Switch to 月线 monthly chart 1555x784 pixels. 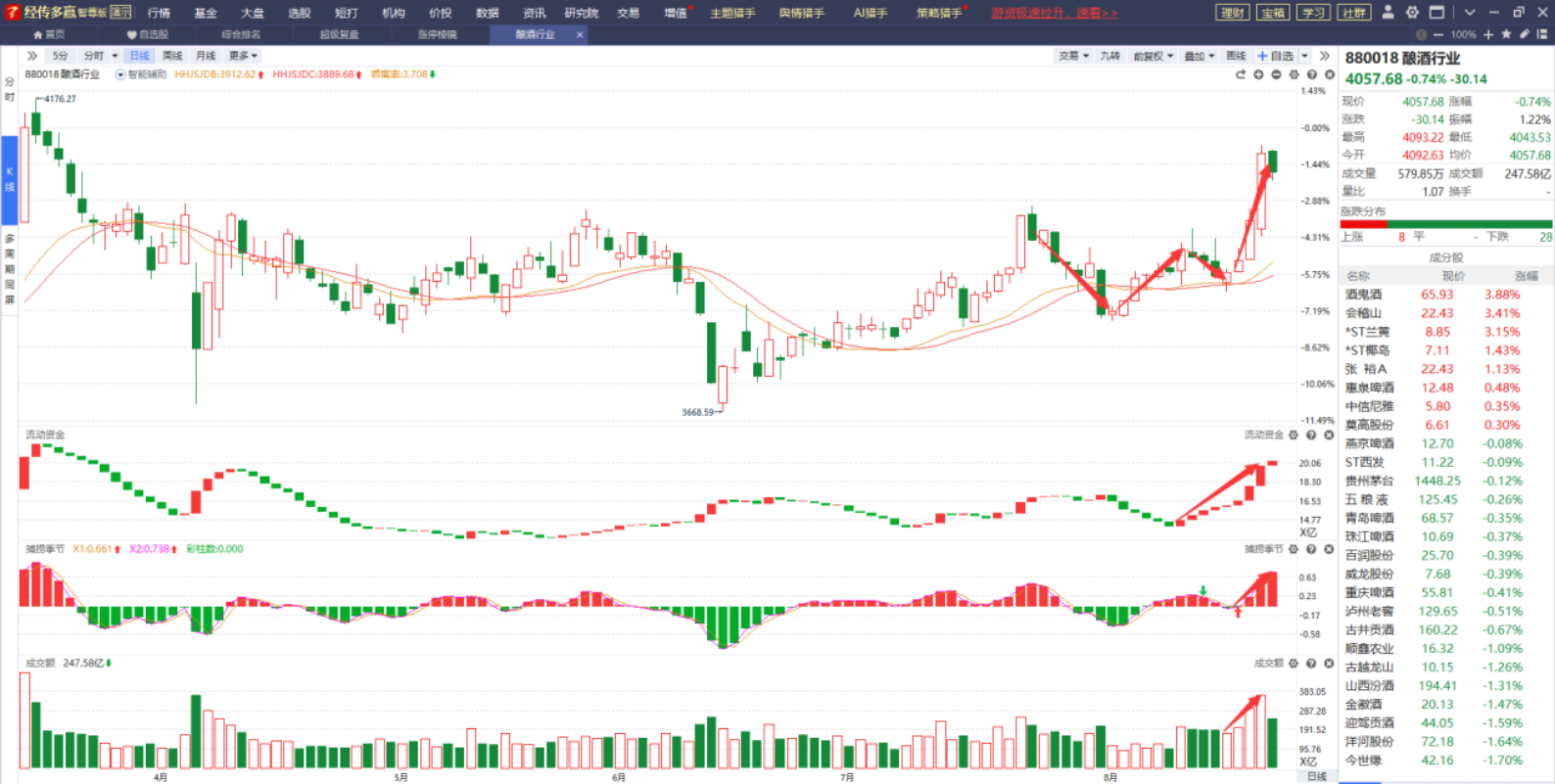tap(206, 56)
